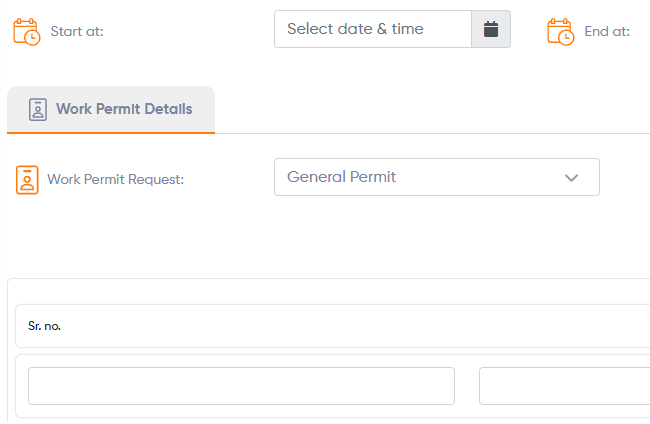Click the second empty text box at right
Screen dimensions: 650x424
(565, 386)
